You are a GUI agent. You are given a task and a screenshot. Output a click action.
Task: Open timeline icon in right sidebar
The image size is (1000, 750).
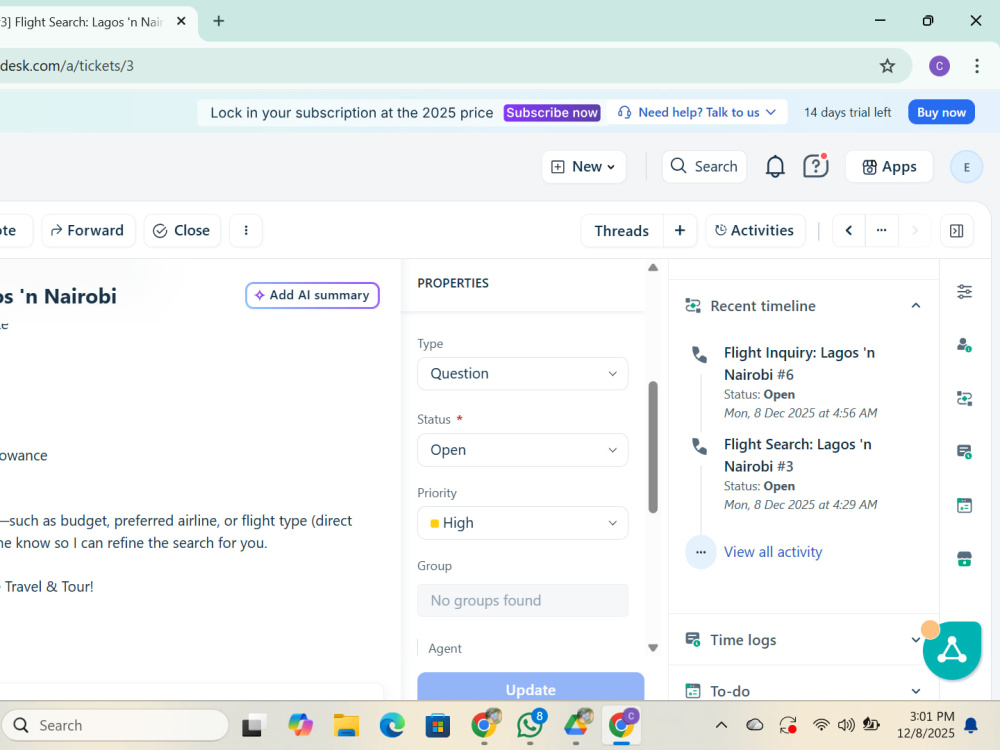(964, 399)
